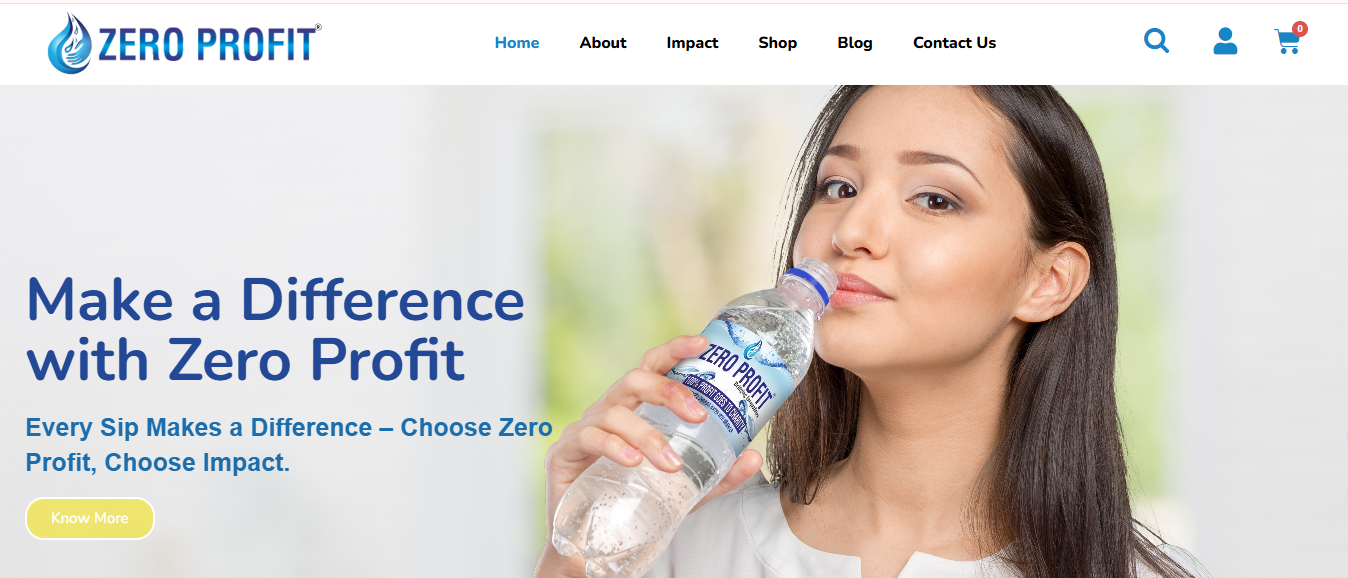Click the blue bottle cap in the photo

click(807, 283)
